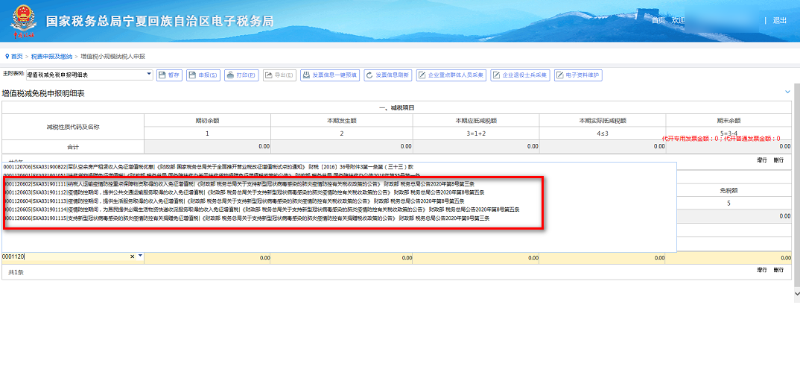
Task: Click the 合计 期初余额 0.00 cell
Action: [208, 146]
